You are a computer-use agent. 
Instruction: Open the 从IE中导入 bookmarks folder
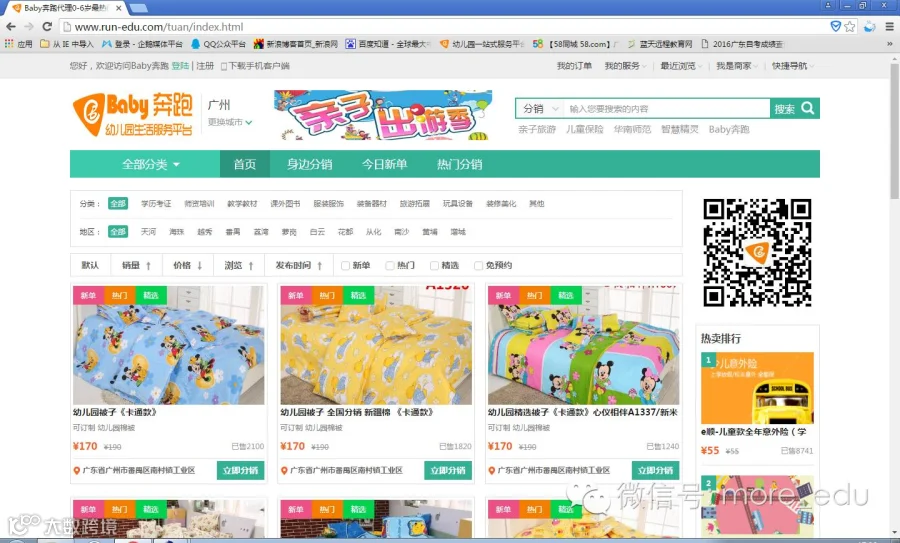(67, 44)
